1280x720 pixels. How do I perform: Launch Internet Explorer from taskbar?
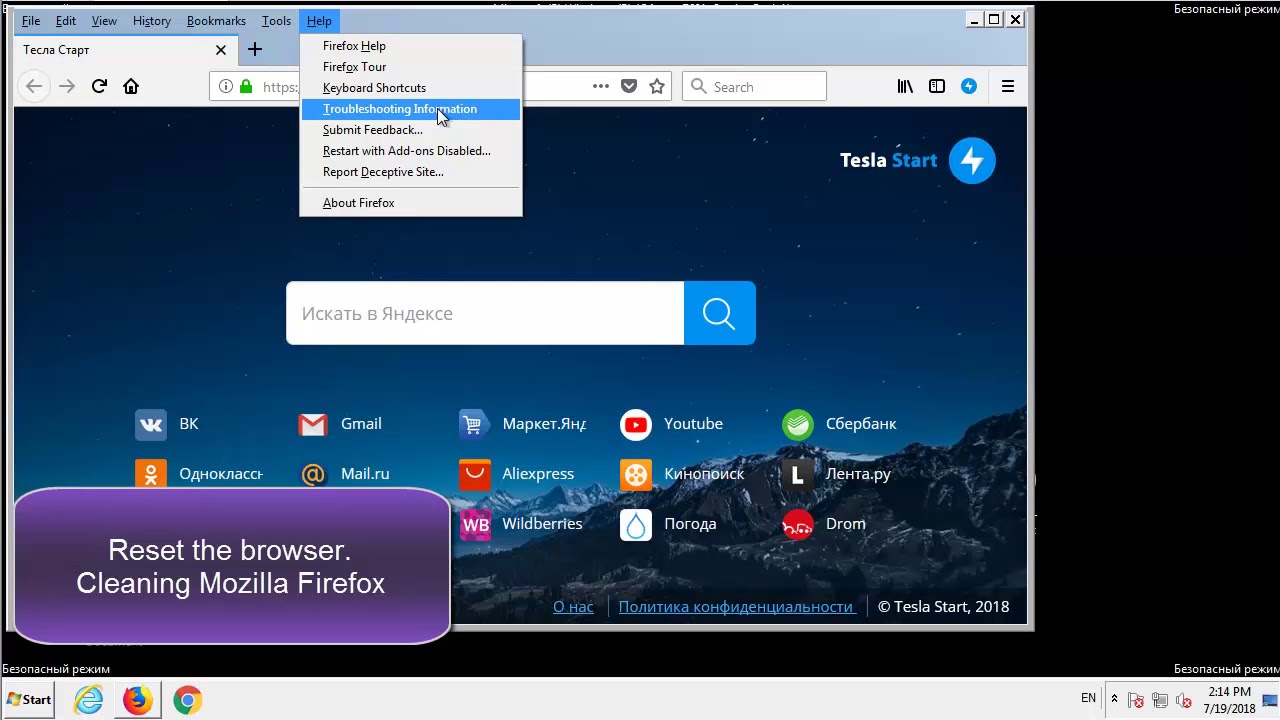[89, 700]
